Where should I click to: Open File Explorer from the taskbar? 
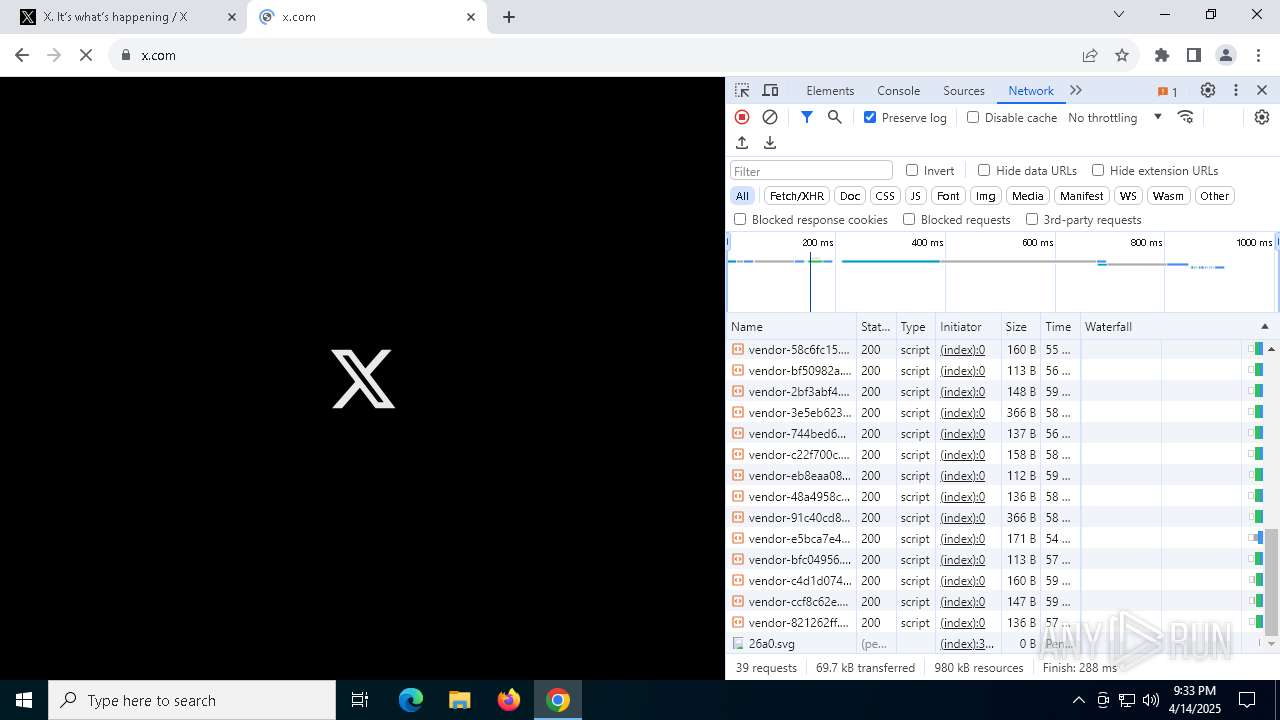[x=460, y=700]
